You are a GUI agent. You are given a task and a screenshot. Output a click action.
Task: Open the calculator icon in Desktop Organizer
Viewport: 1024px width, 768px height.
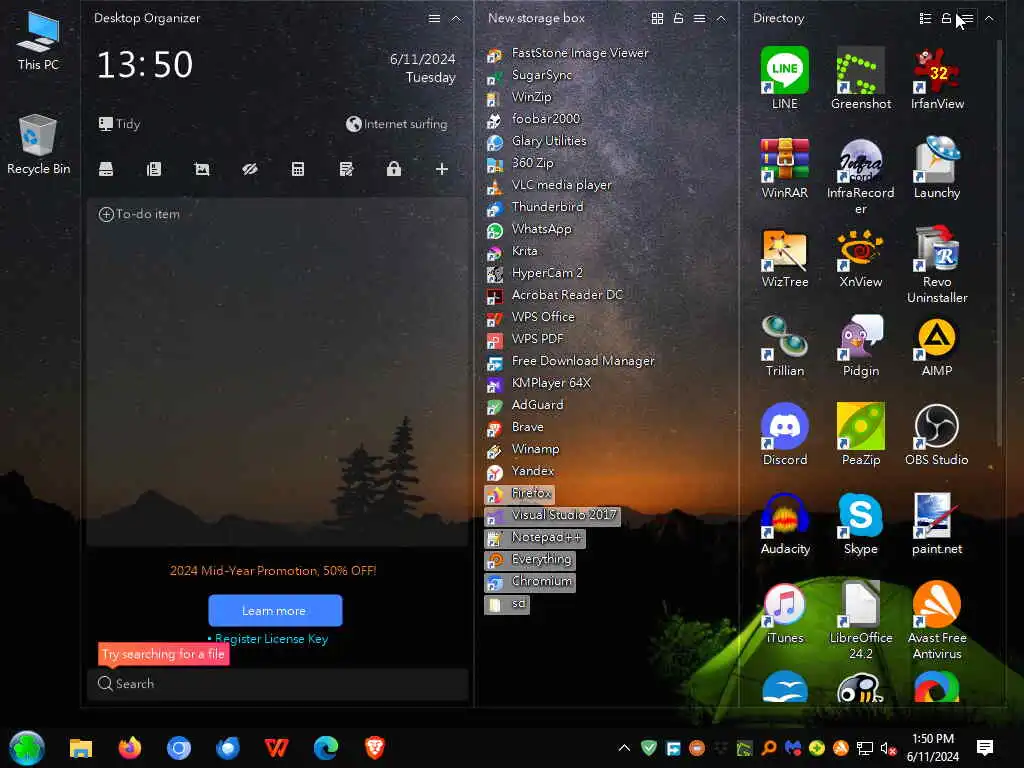click(298, 169)
